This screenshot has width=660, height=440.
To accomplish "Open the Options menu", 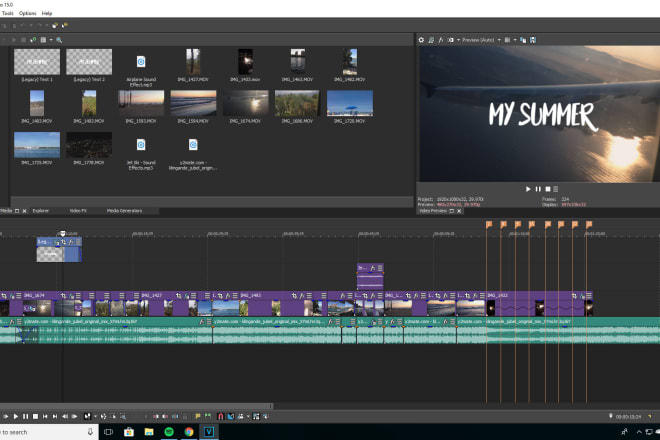I will 27,13.
